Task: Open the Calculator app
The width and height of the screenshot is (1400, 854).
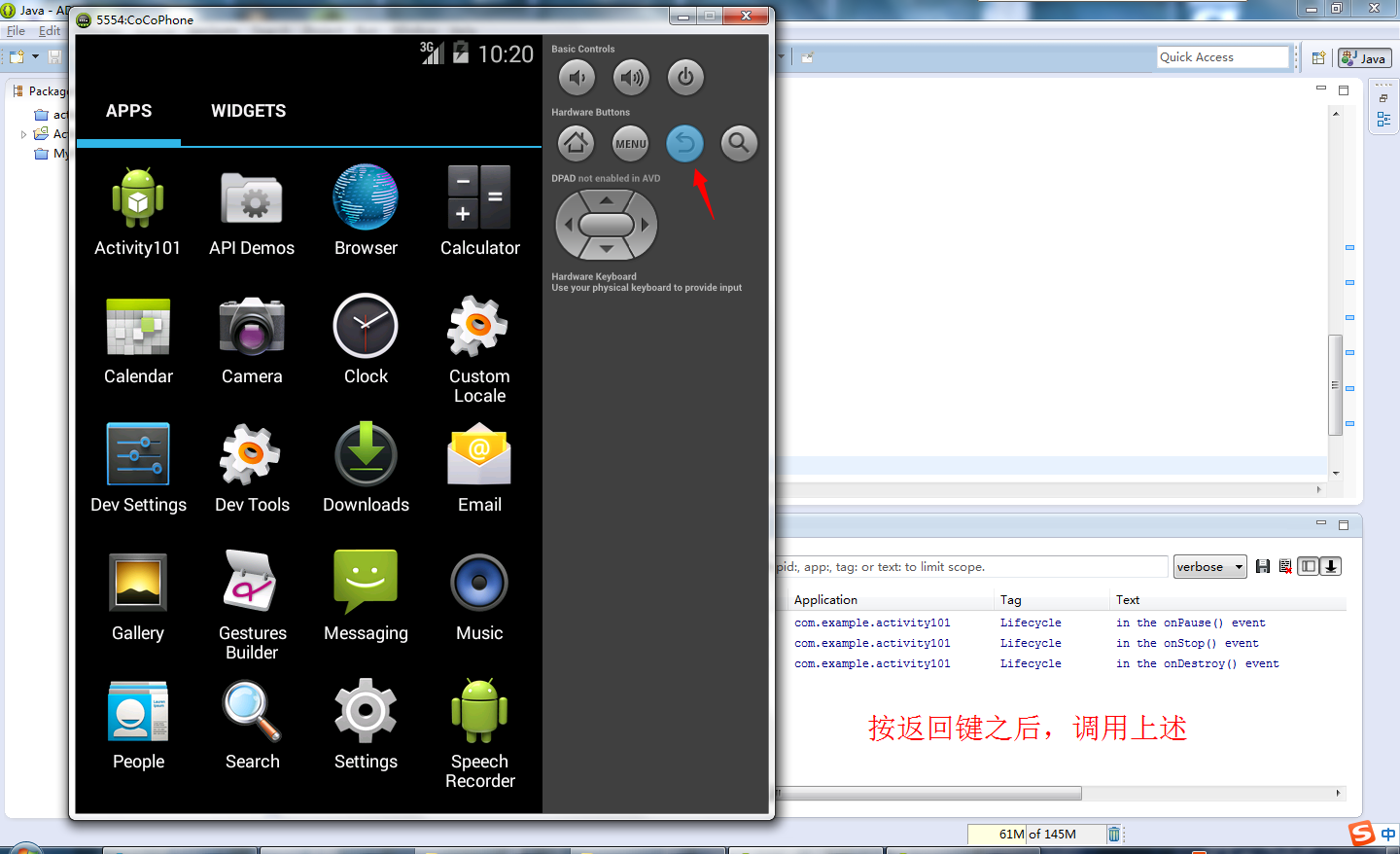Action: [479, 211]
